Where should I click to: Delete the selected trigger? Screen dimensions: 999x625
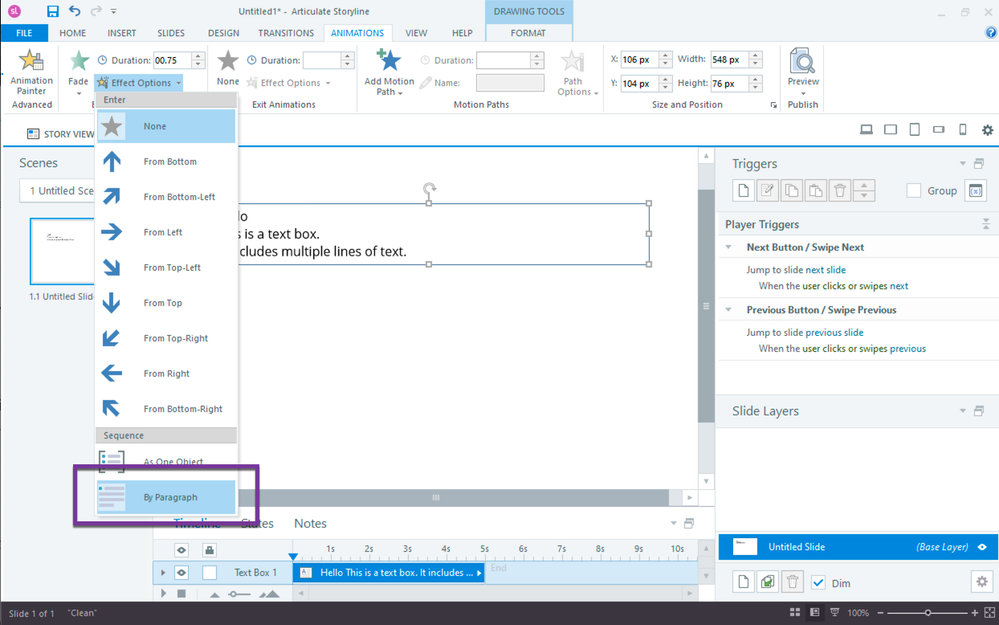(x=840, y=190)
